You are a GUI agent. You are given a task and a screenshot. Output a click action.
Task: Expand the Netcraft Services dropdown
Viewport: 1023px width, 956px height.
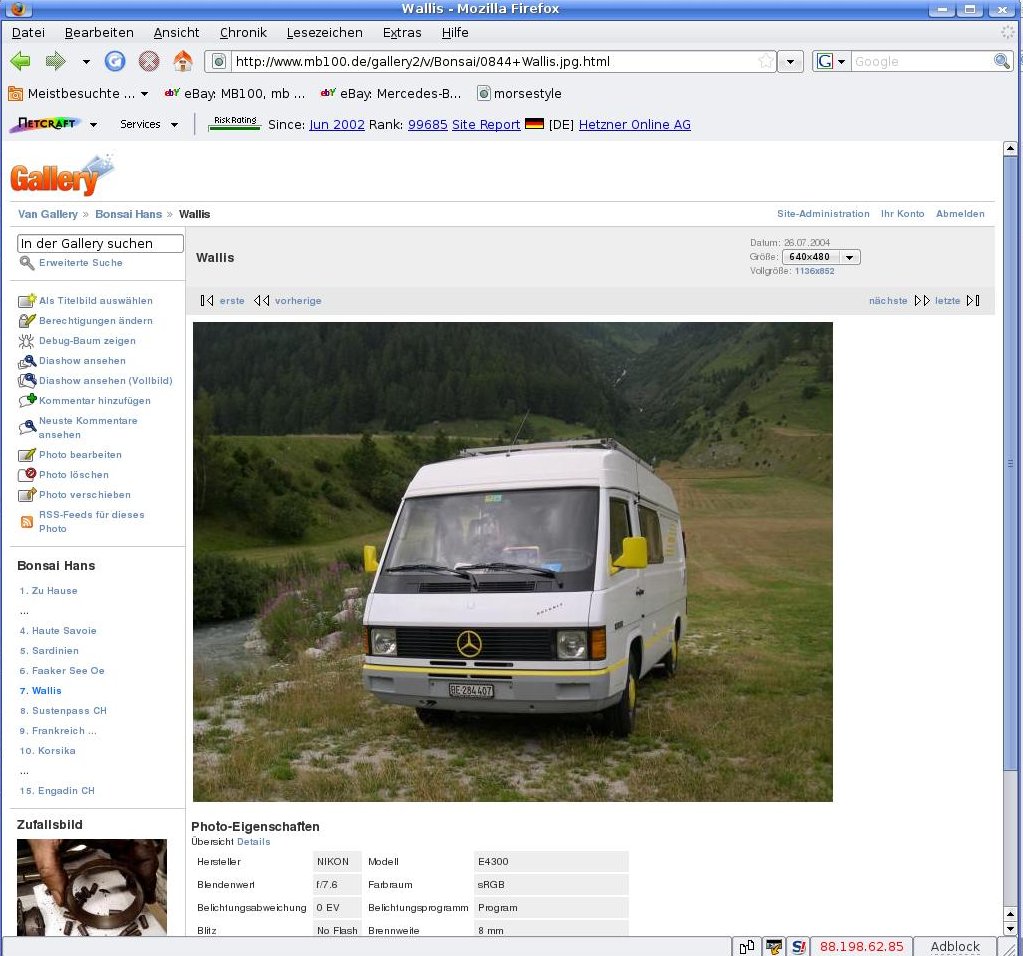(149, 125)
